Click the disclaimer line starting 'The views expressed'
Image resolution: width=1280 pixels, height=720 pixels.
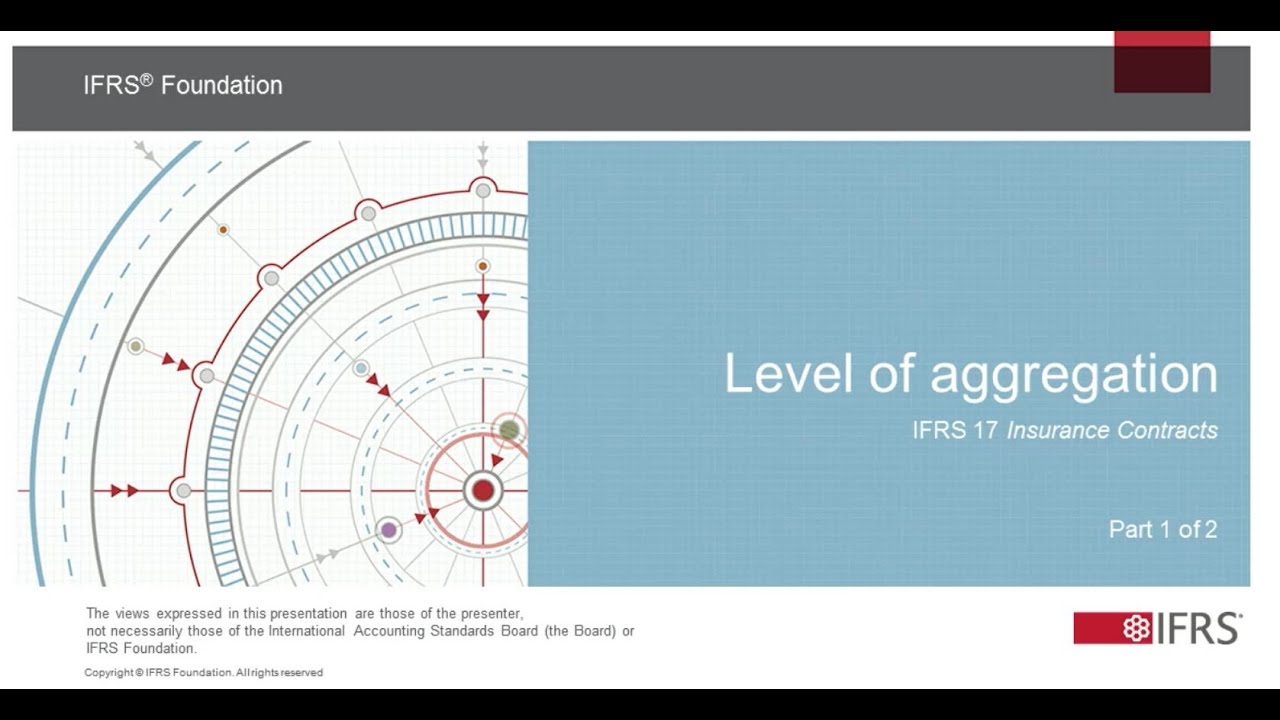point(305,613)
